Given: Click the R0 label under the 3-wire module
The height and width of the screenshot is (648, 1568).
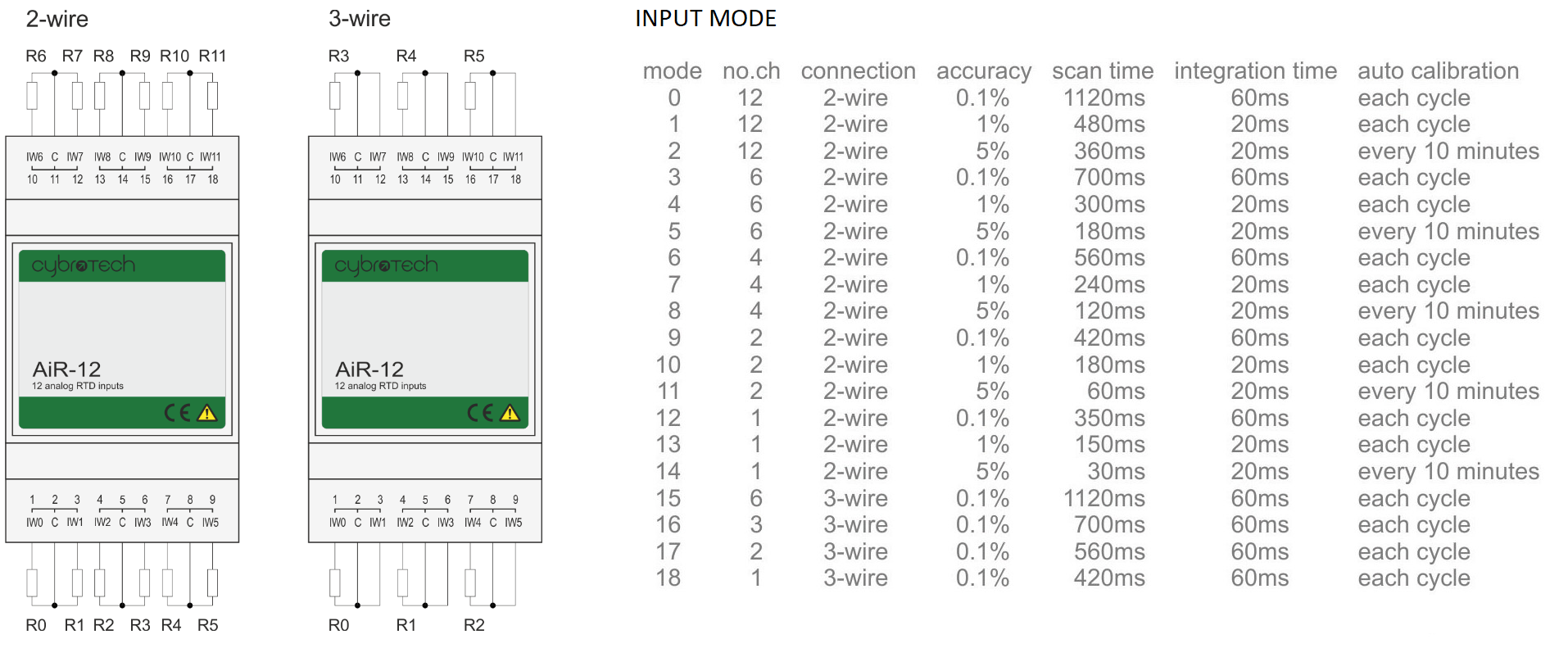Looking at the screenshot, I should (x=338, y=625).
